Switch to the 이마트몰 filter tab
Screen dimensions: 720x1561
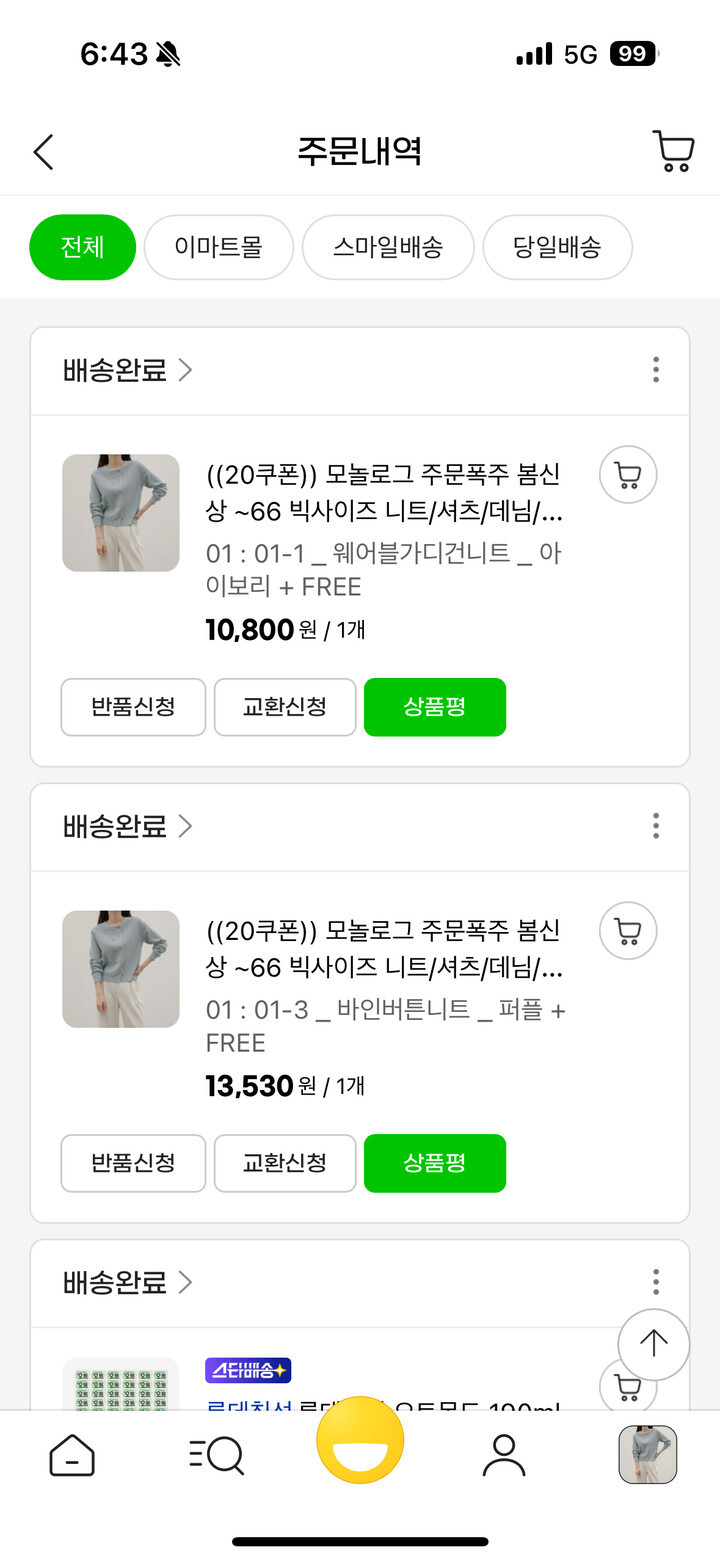218,247
